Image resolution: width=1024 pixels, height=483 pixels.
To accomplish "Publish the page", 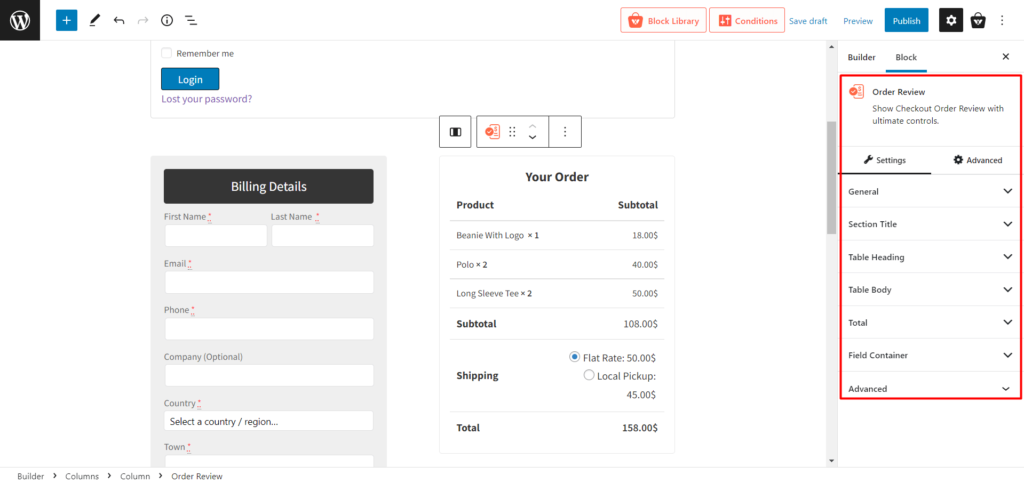I will (x=906, y=20).
